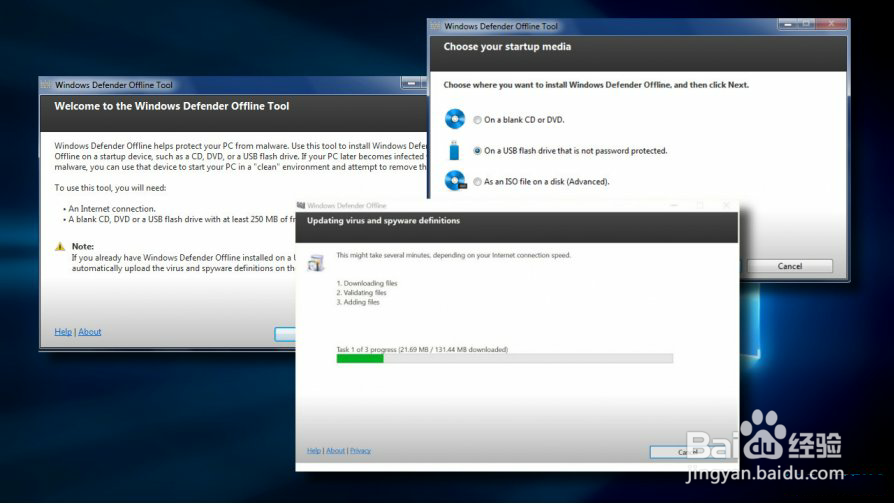Click the 'An Internet connection.' bullet text
The height and width of the screenshot is (504, 894).
click(x=112, y=209)
